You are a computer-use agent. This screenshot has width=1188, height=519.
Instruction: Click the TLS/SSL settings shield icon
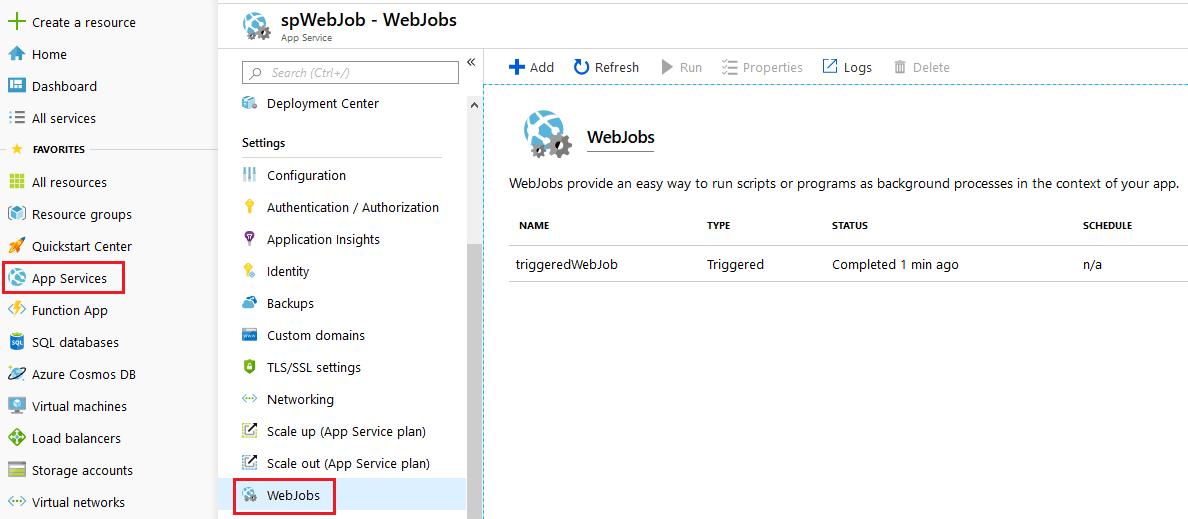click(249, 367)
